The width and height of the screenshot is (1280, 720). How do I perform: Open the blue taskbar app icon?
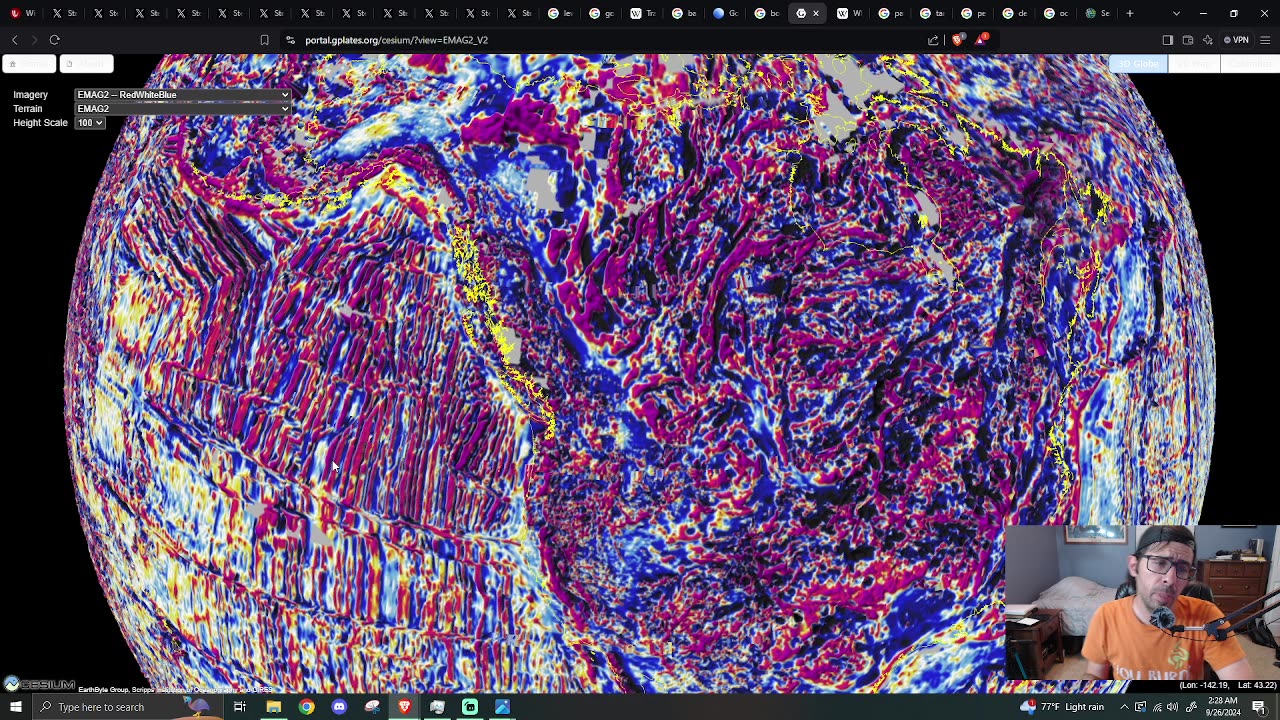(502, 707)
